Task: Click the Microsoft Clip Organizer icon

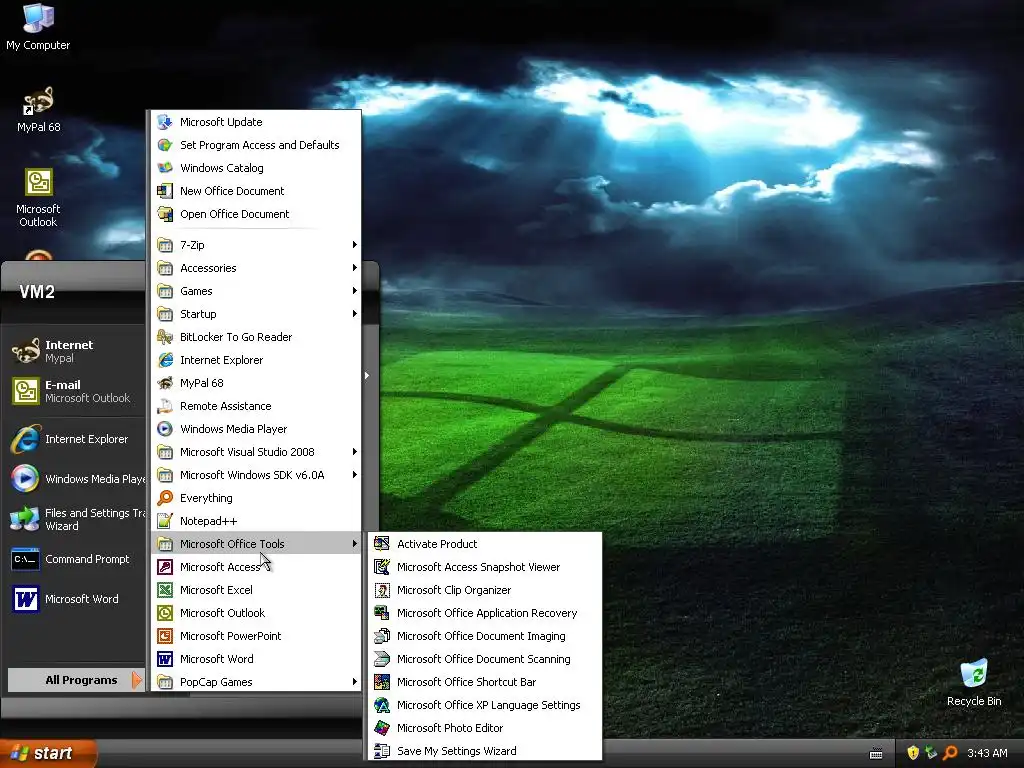Action: (382, 590)
